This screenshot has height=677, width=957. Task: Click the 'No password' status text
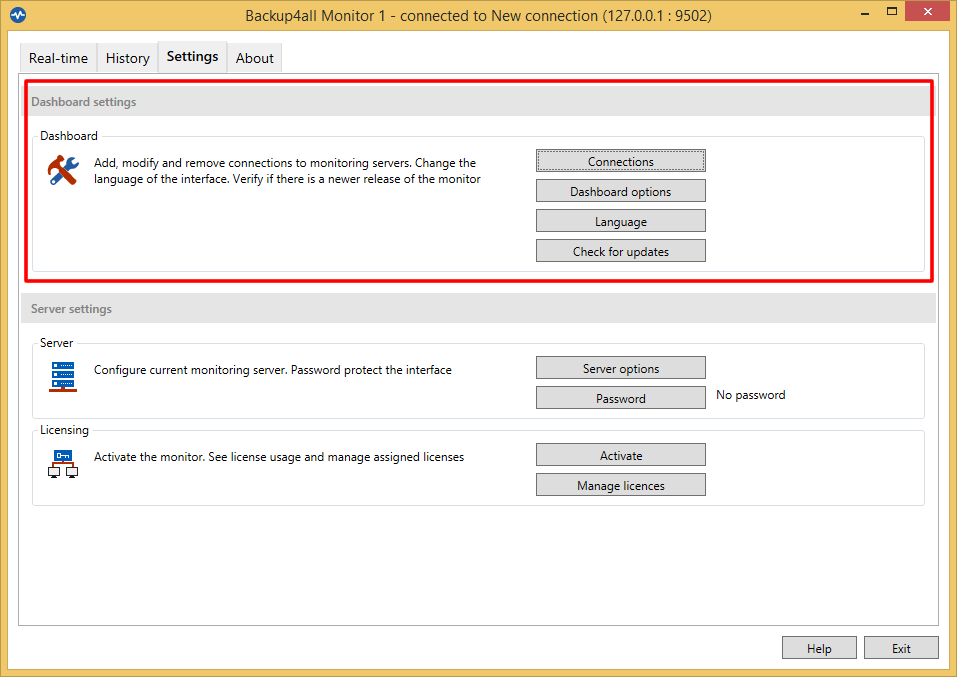click(751, 395)
